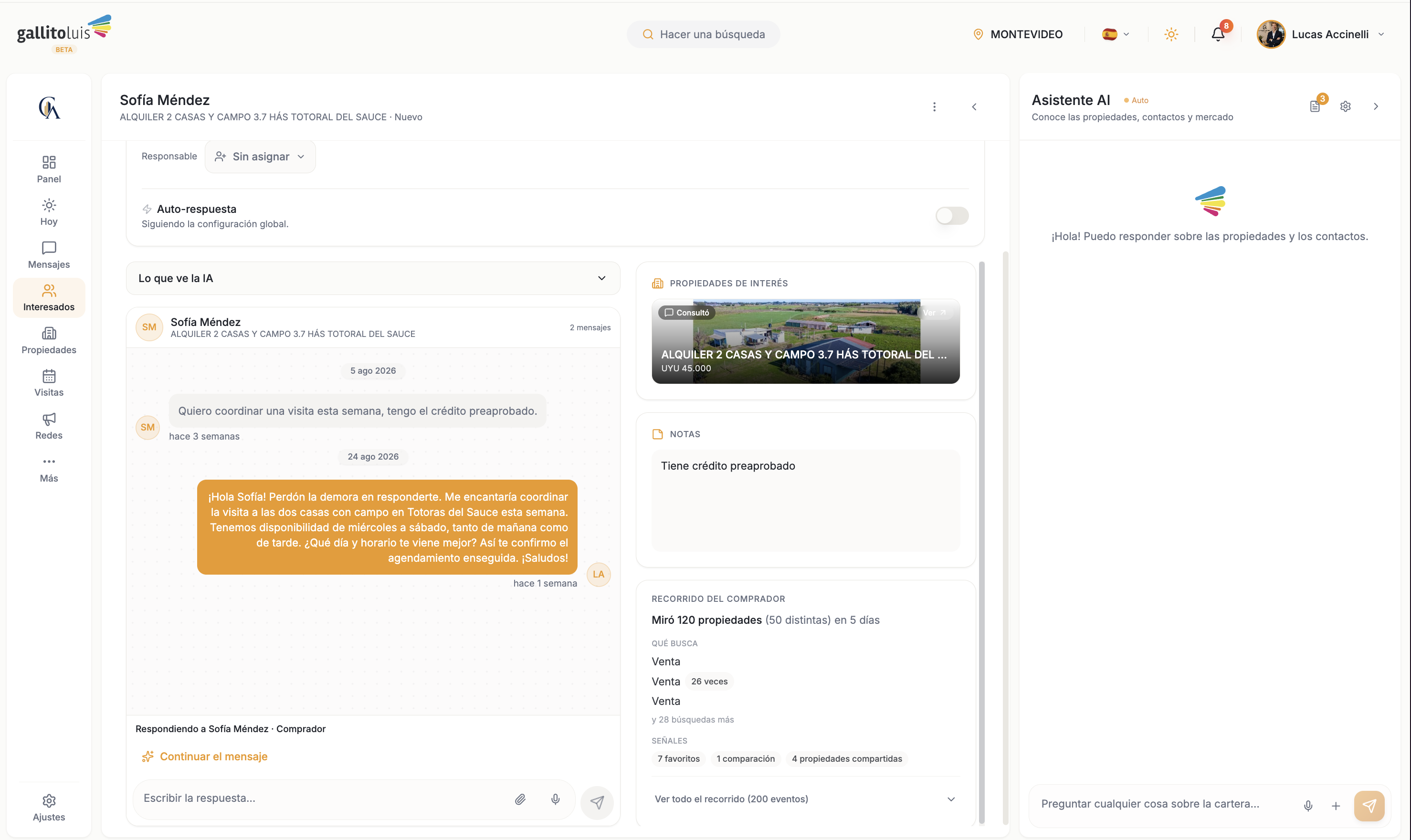Open the Sin asignar responsable dropdown

260,156
